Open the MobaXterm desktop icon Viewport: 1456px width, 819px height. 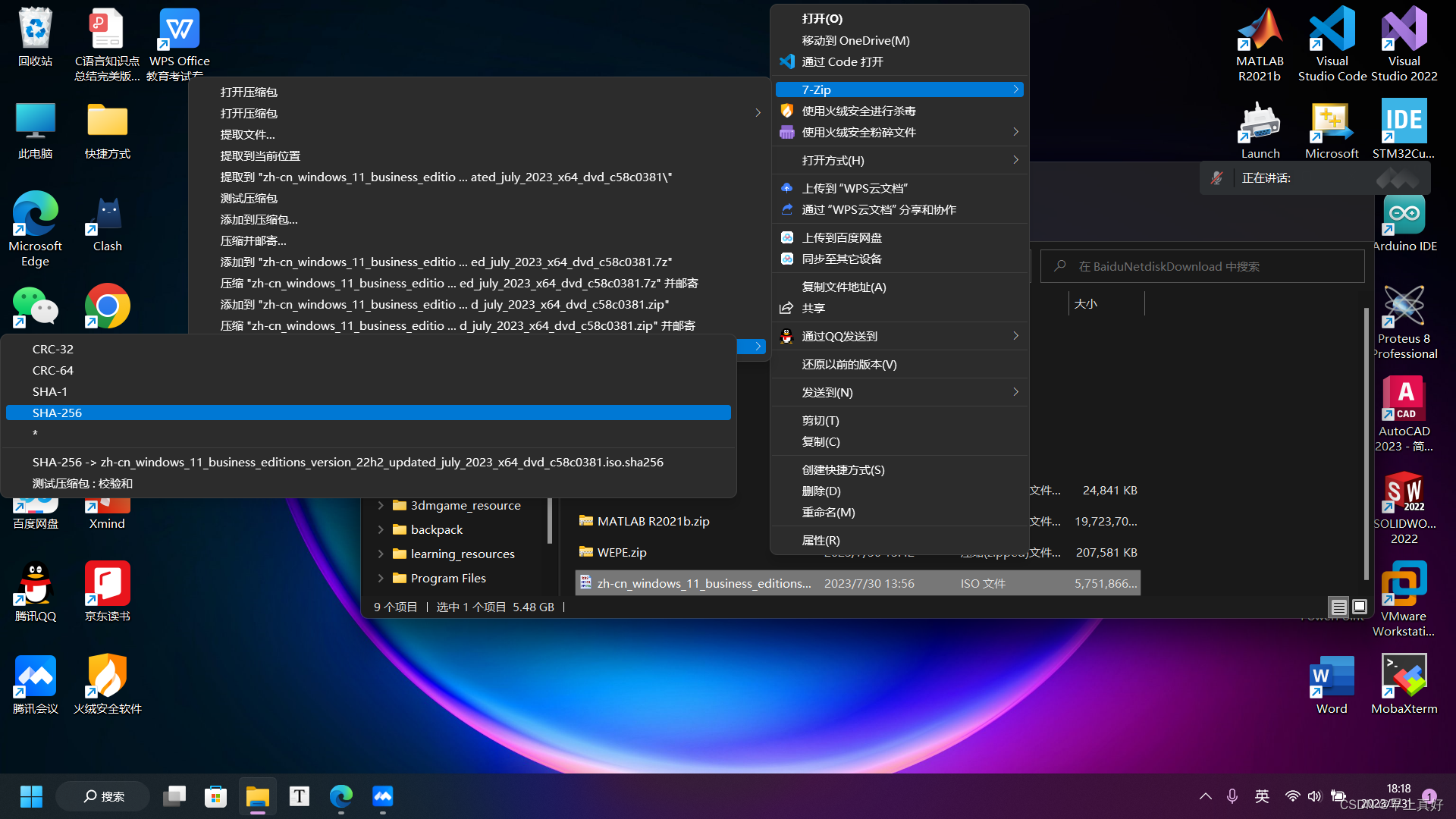pos(1404,677)
